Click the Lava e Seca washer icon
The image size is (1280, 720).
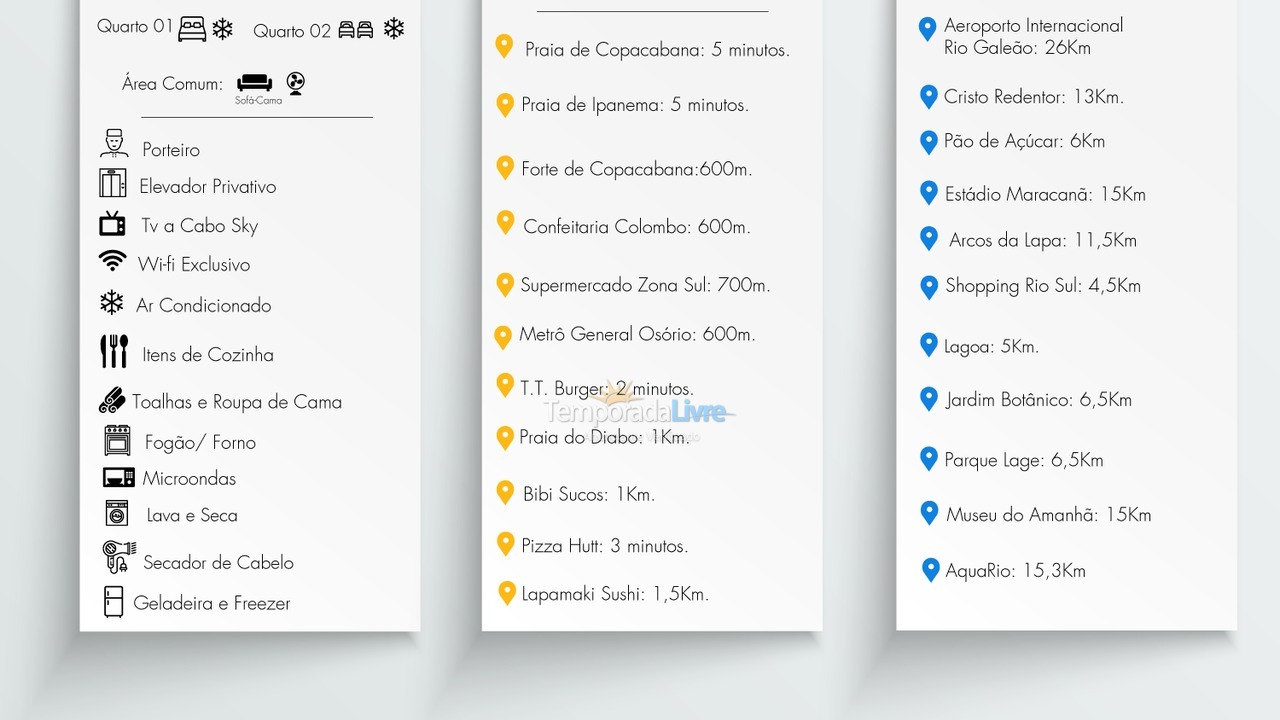coord(117,513)
